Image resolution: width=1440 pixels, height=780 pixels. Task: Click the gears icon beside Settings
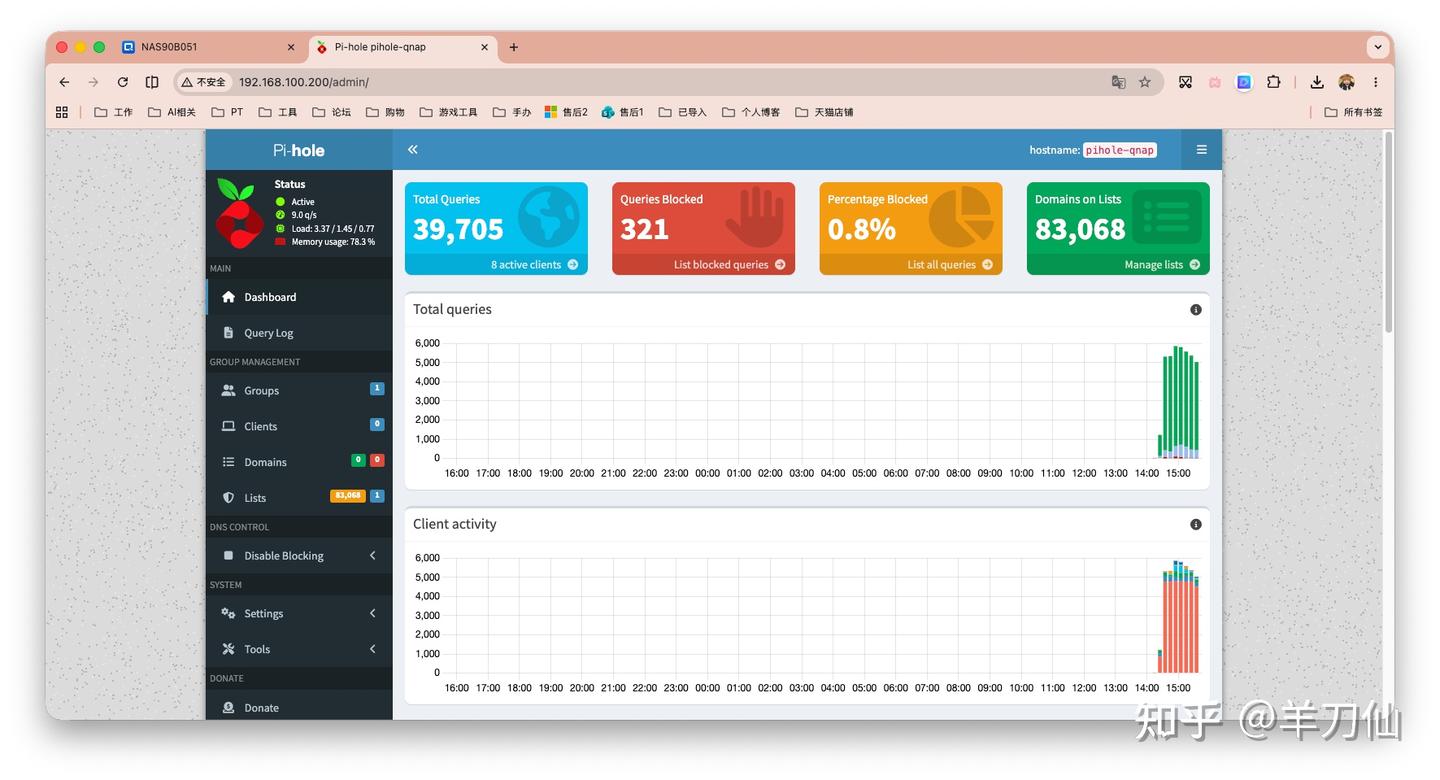(x=228, y=614)
